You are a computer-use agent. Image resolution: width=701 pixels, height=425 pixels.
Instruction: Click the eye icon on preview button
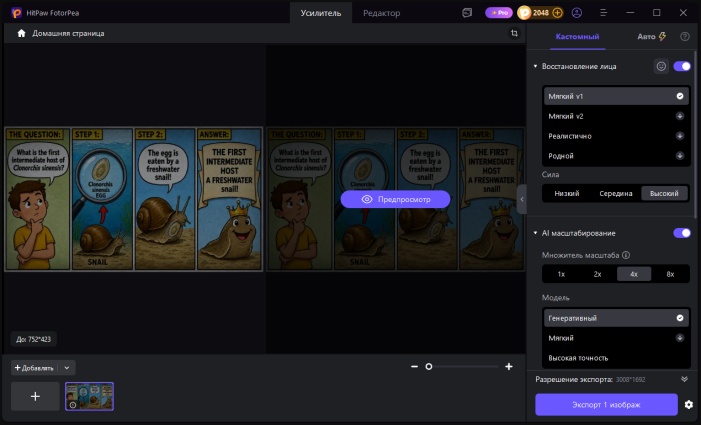tap(367, 199)
